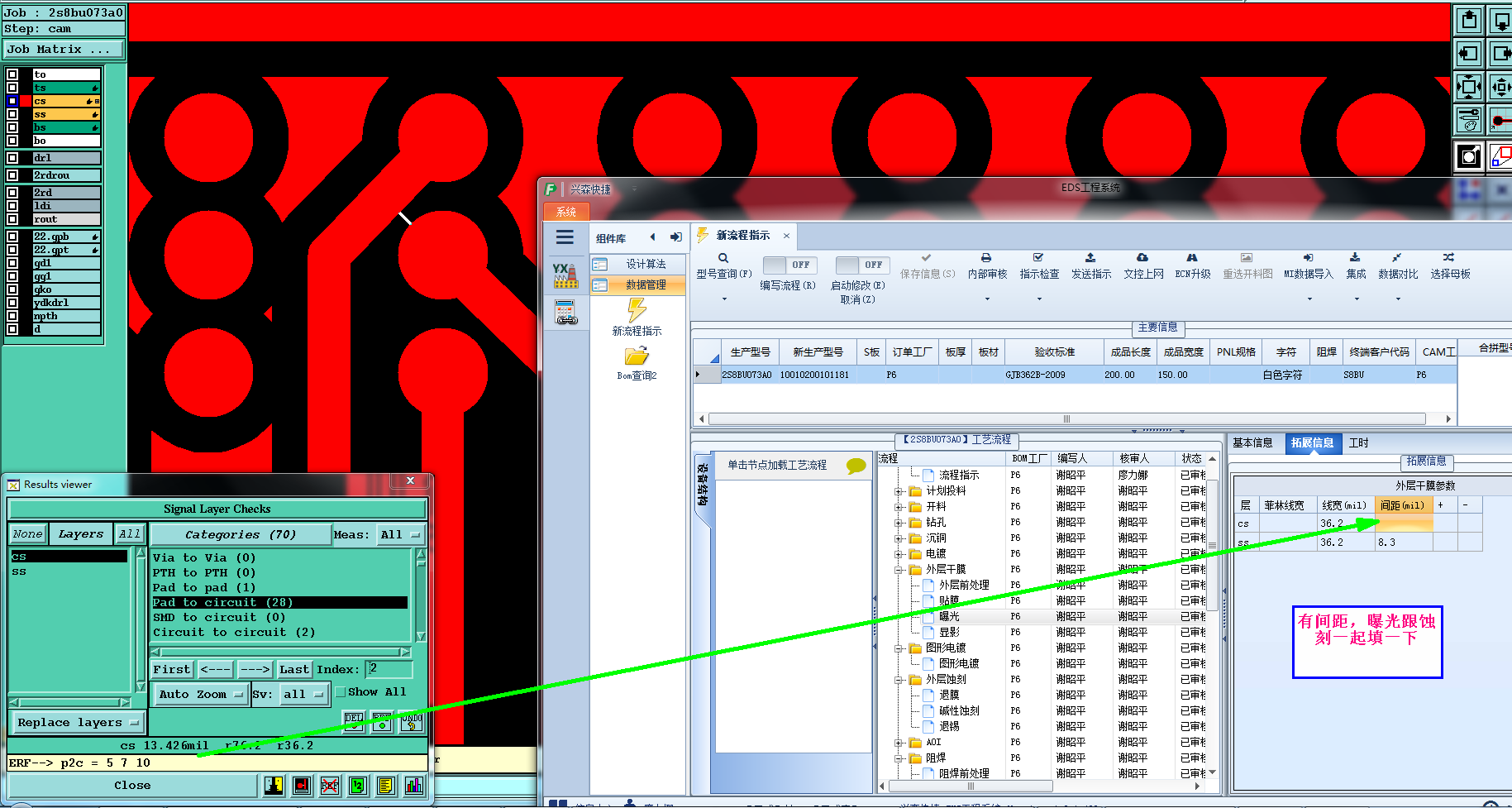Screen dimensions: 1512x808
Task: Click the ss row 间距 cell 8.3
Action: [x=1404, y=543]
